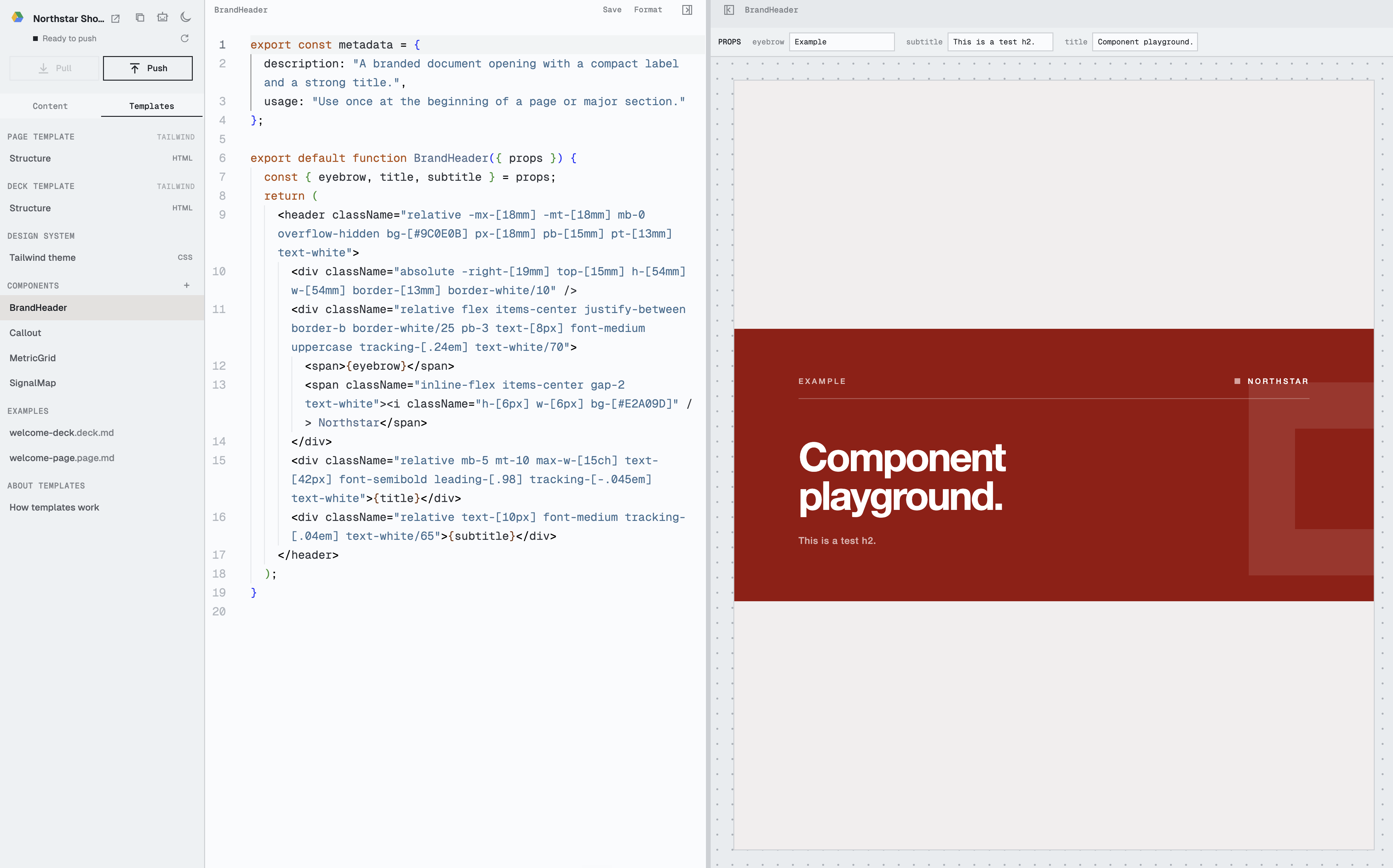
Task: Toggle dark mode moon icon
Action: tap(186, 17)
